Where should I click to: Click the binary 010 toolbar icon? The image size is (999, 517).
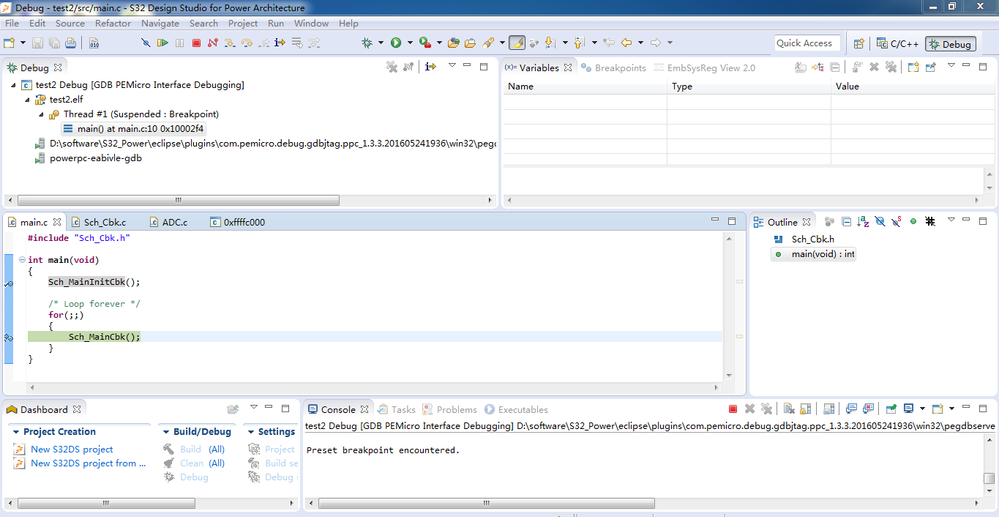tap(94, 43)
